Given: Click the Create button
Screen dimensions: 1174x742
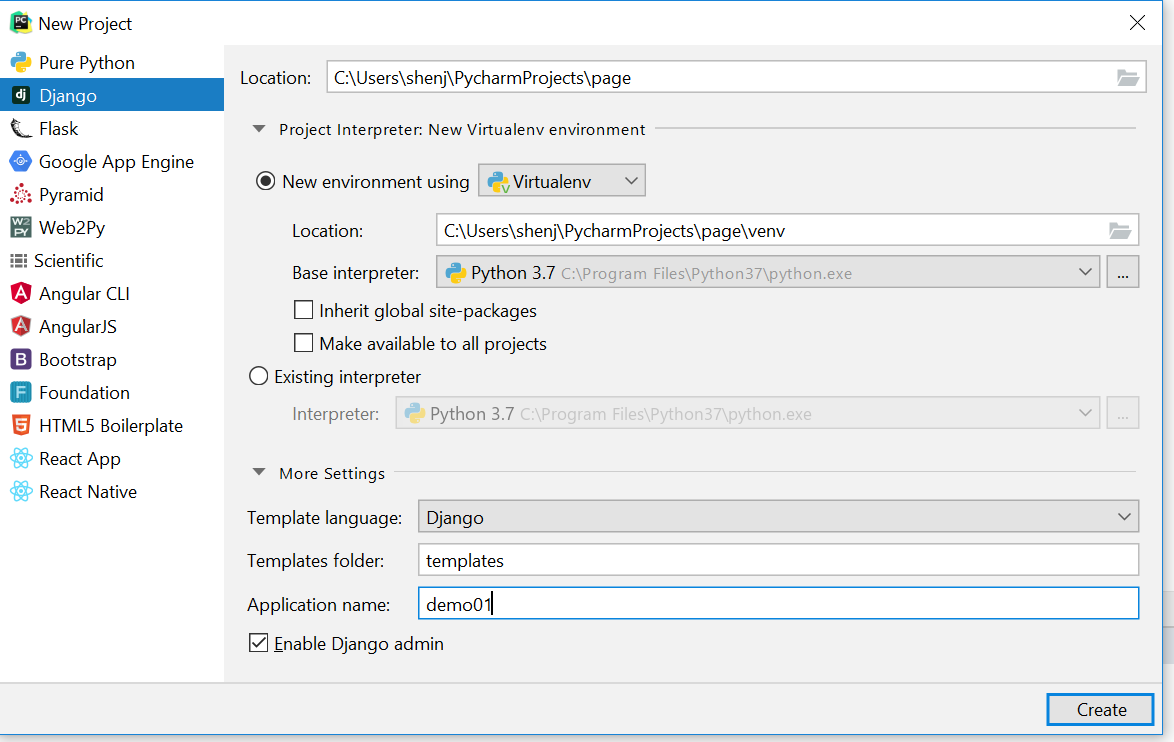Looking at the screenshot, I should [x=1100, y=709].
